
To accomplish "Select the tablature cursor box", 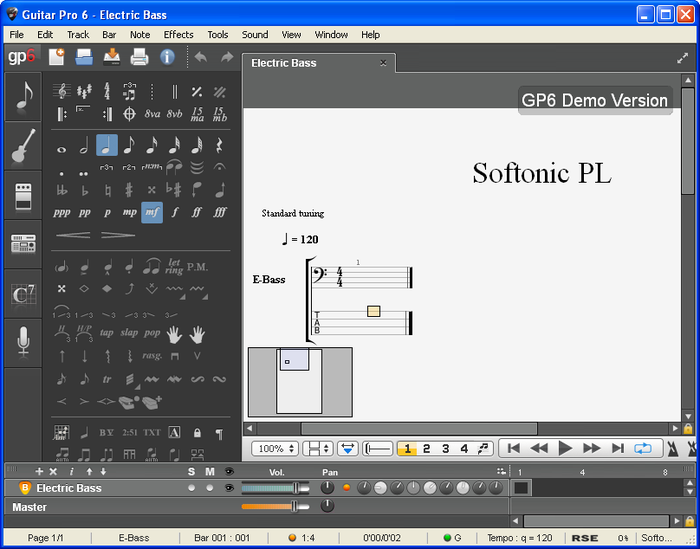I will [x=373, y=311].
